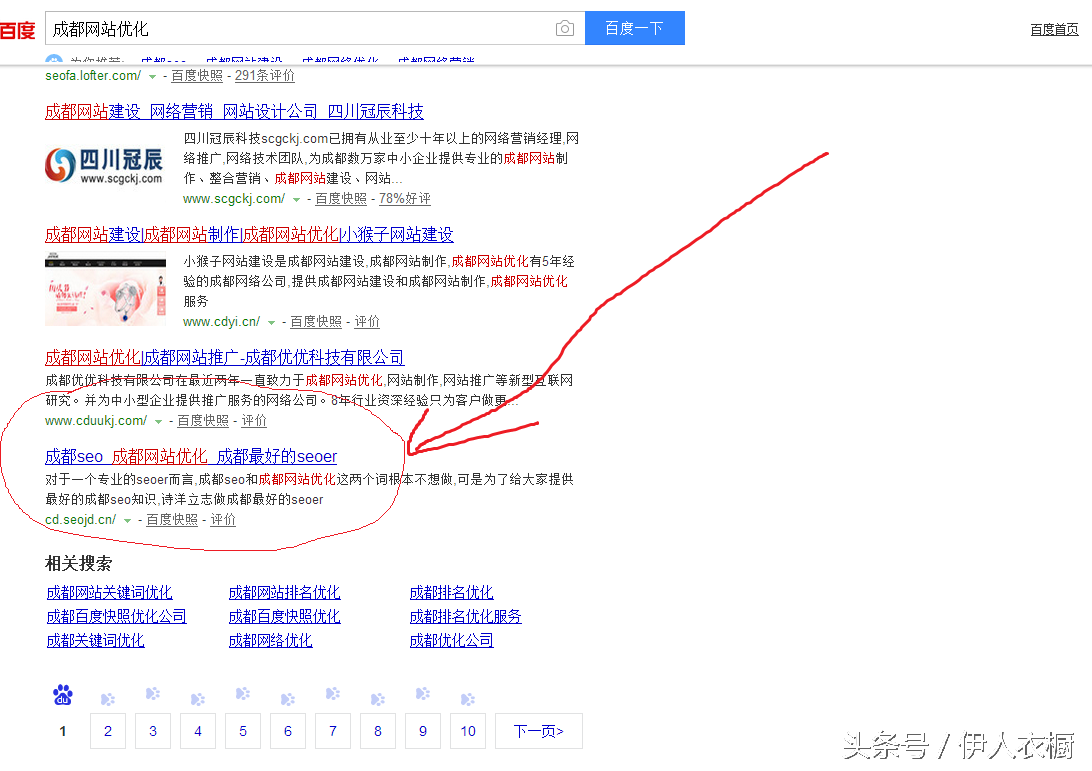Open 百度首页 at top right
Viewport: 1092px width, 771px height.
pos(1054,29)
